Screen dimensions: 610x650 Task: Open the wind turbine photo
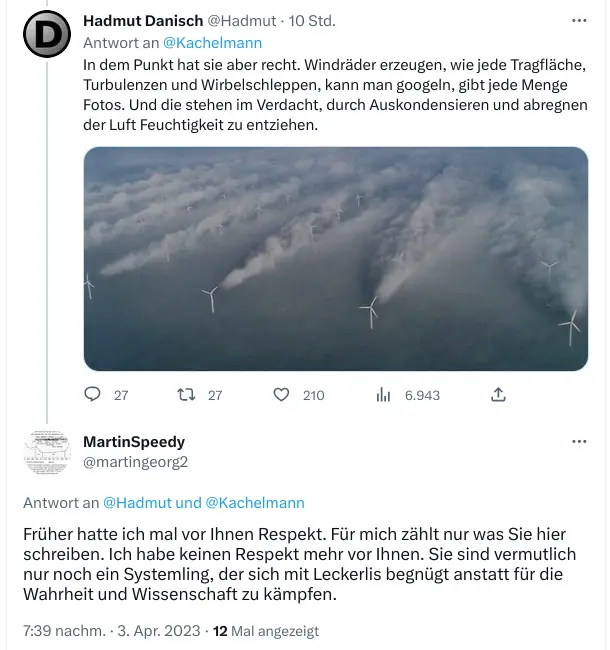click(336, 259)
